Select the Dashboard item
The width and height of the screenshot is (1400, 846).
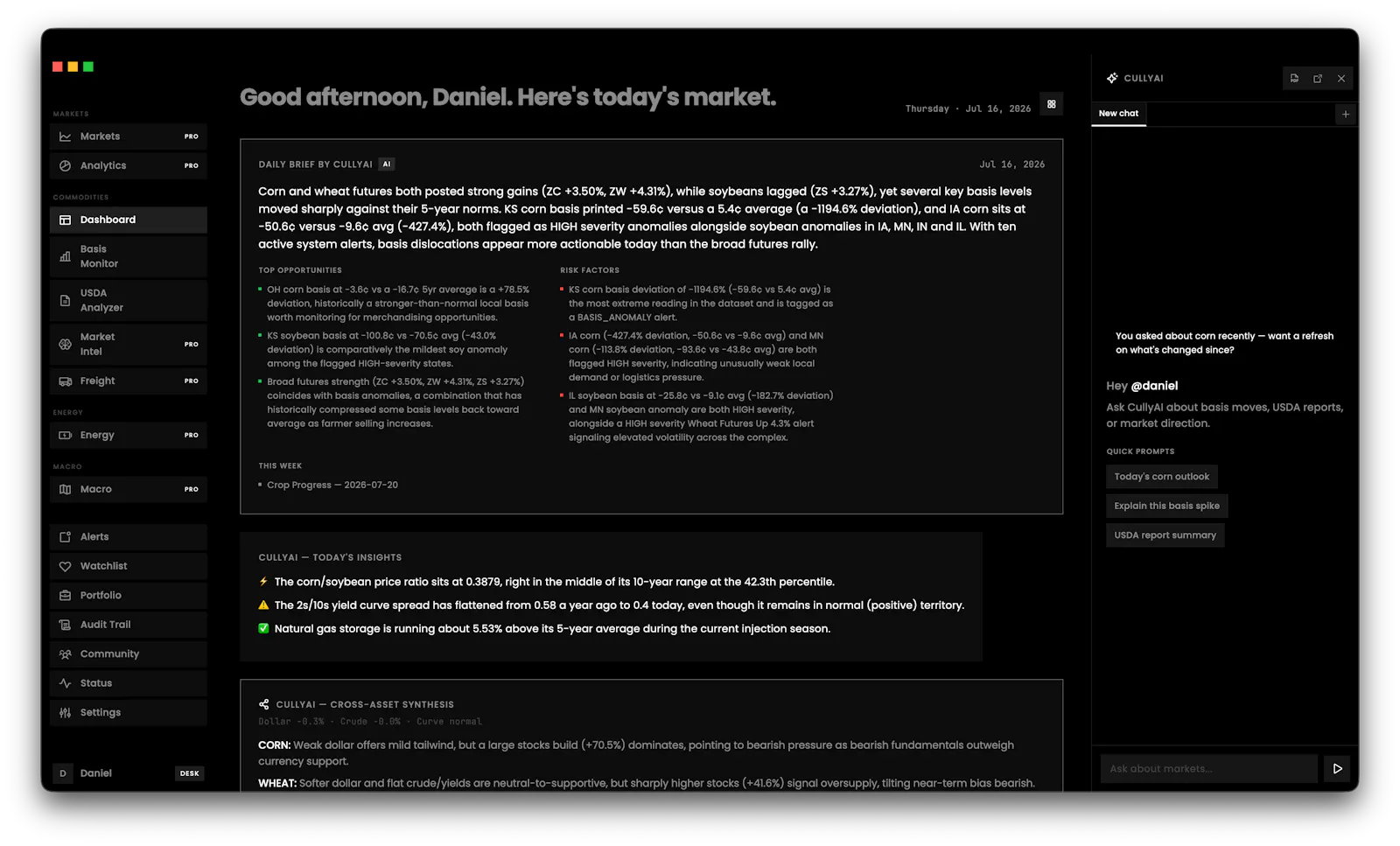coord(128,220)
